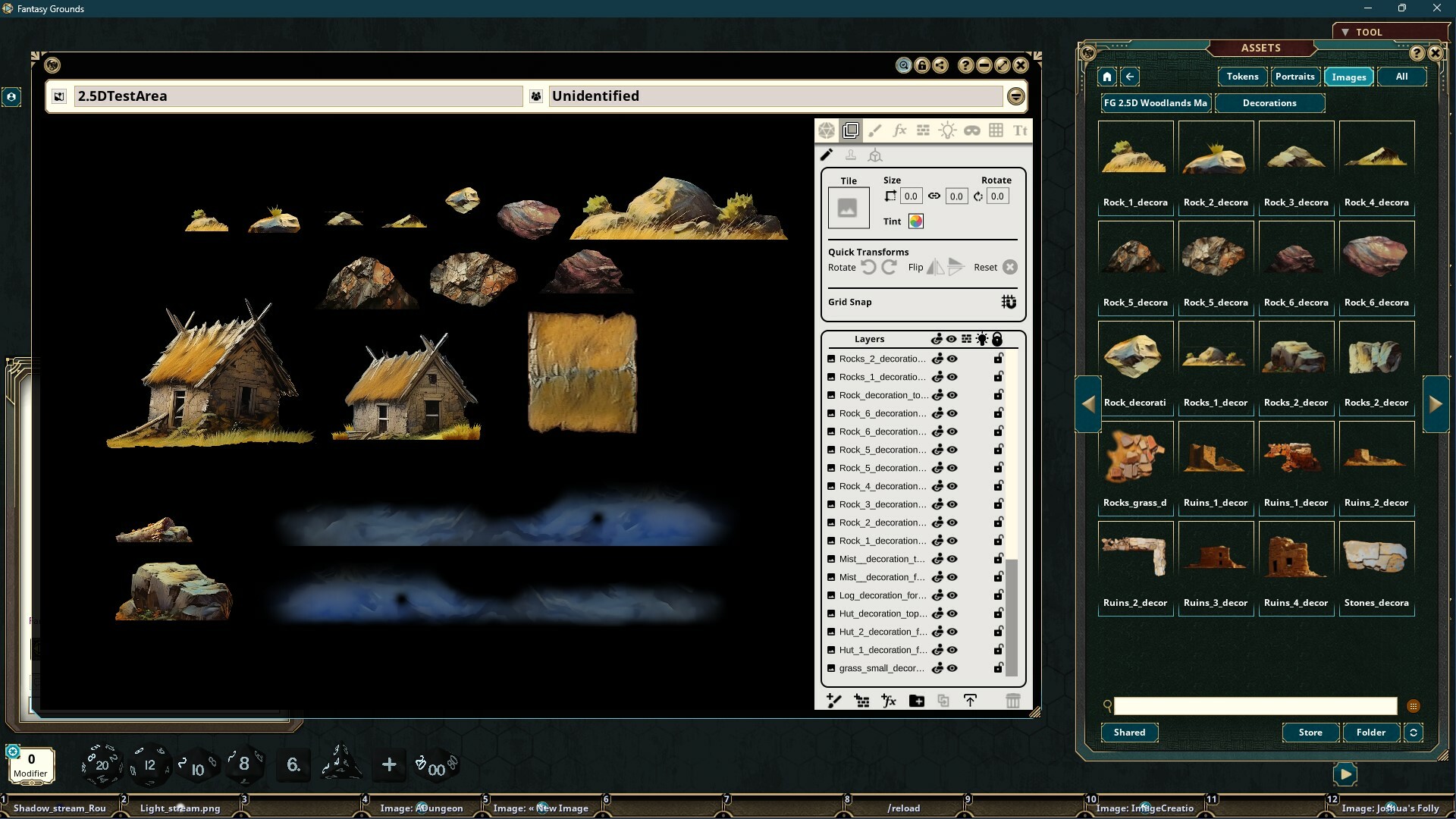
Task: Open the fx effects tool in the image toolbar
Action: tap(899, 130)
